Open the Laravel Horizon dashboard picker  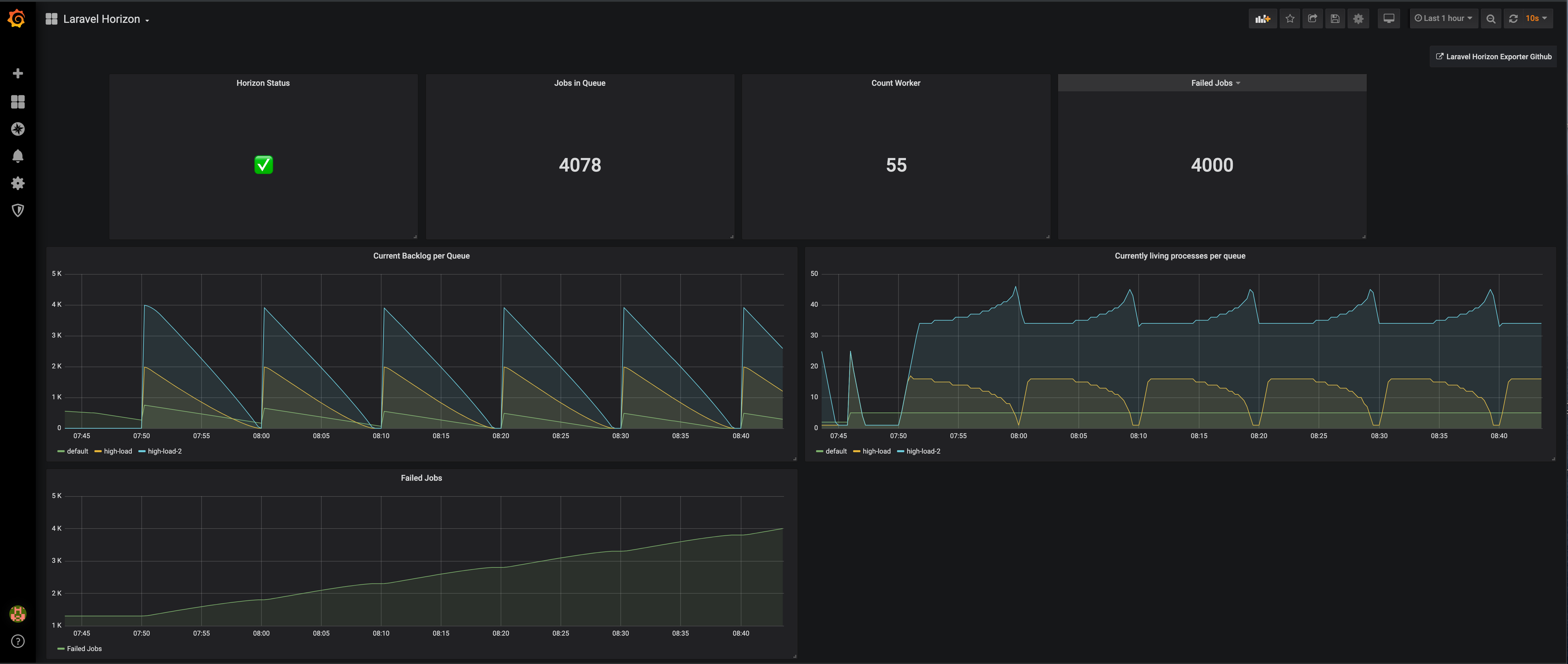coord(101,19)
